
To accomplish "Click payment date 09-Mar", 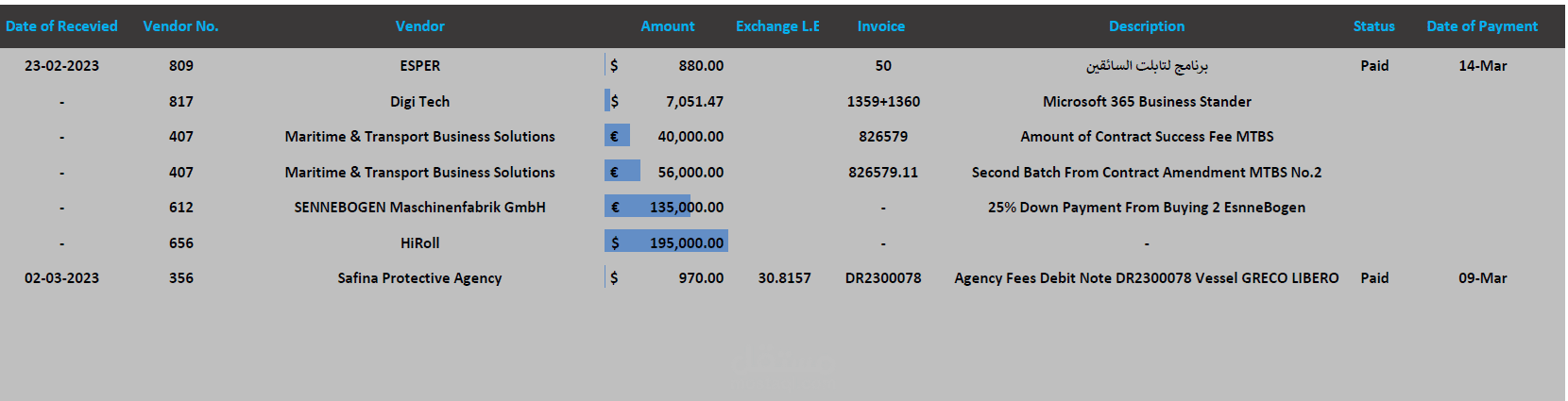I will point(1482,278).
